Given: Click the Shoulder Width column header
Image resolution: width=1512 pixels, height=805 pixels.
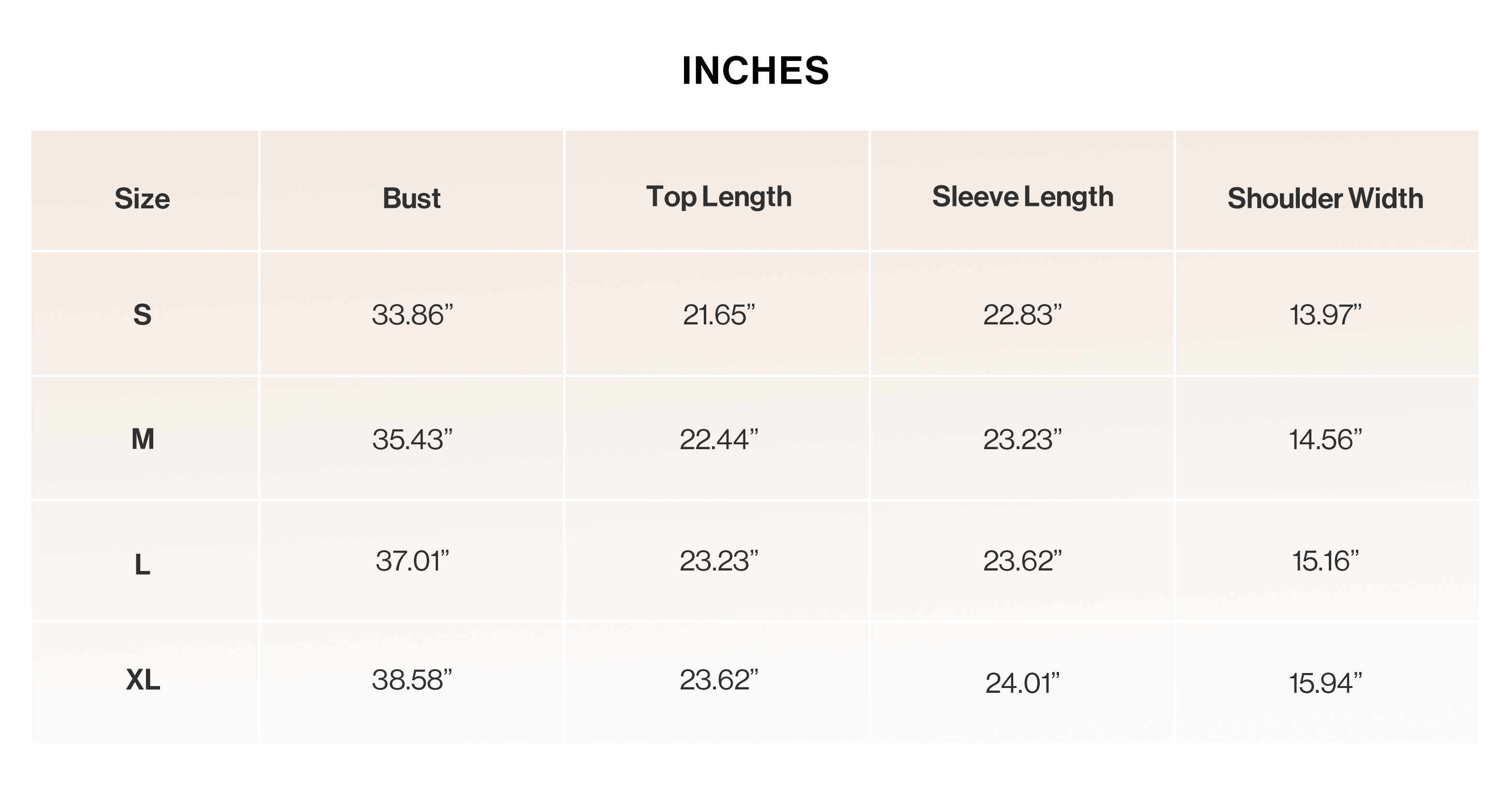Looking at the screenshot, I should coord(1325,198).
